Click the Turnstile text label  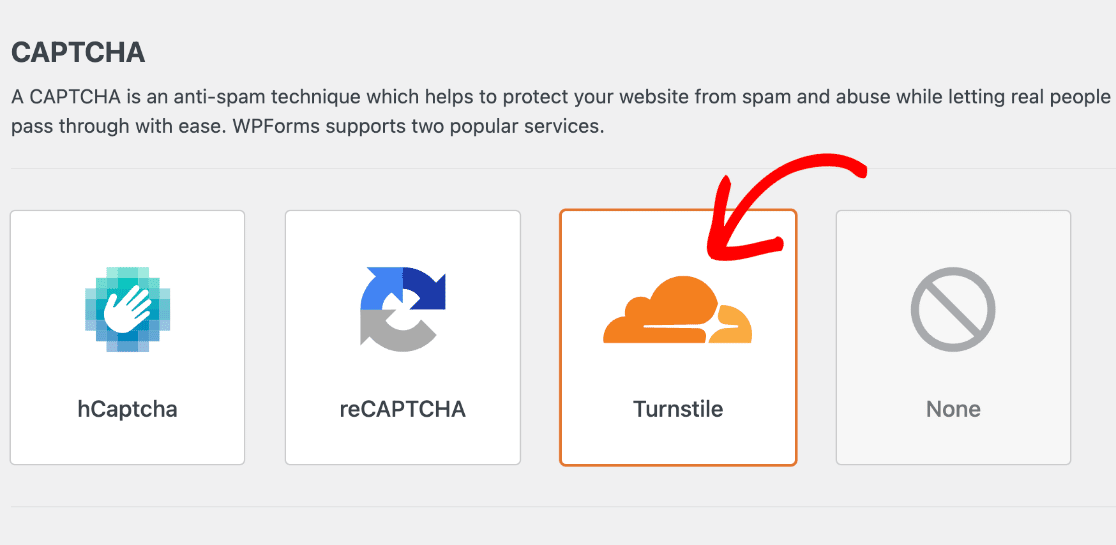678,409
